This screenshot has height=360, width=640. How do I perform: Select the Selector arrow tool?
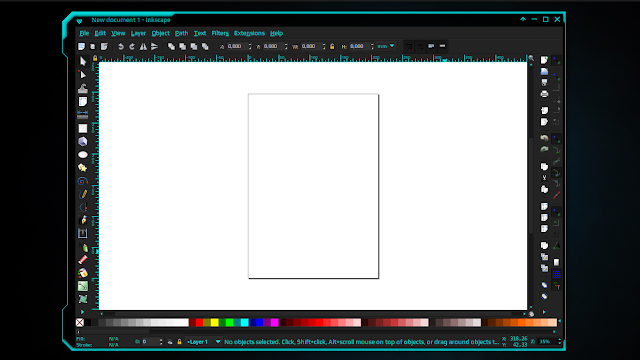pyautogui.click(x=83, y=61)
